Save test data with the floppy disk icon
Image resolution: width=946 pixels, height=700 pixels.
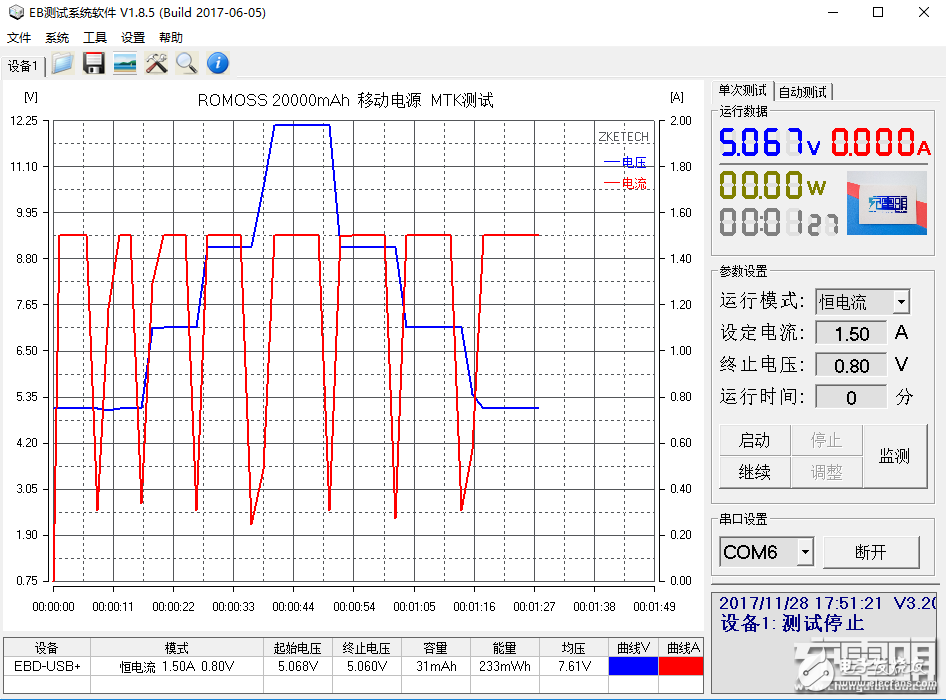tap(93, 64)
